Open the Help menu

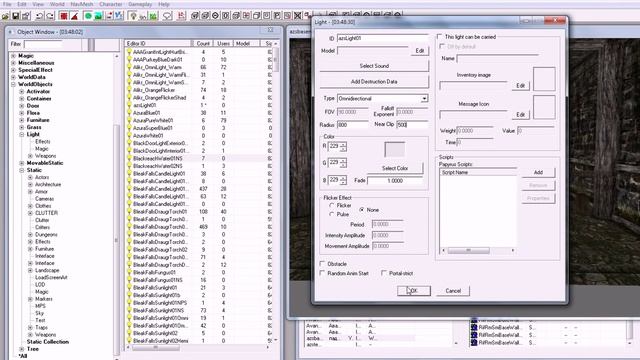click(164, 4)
